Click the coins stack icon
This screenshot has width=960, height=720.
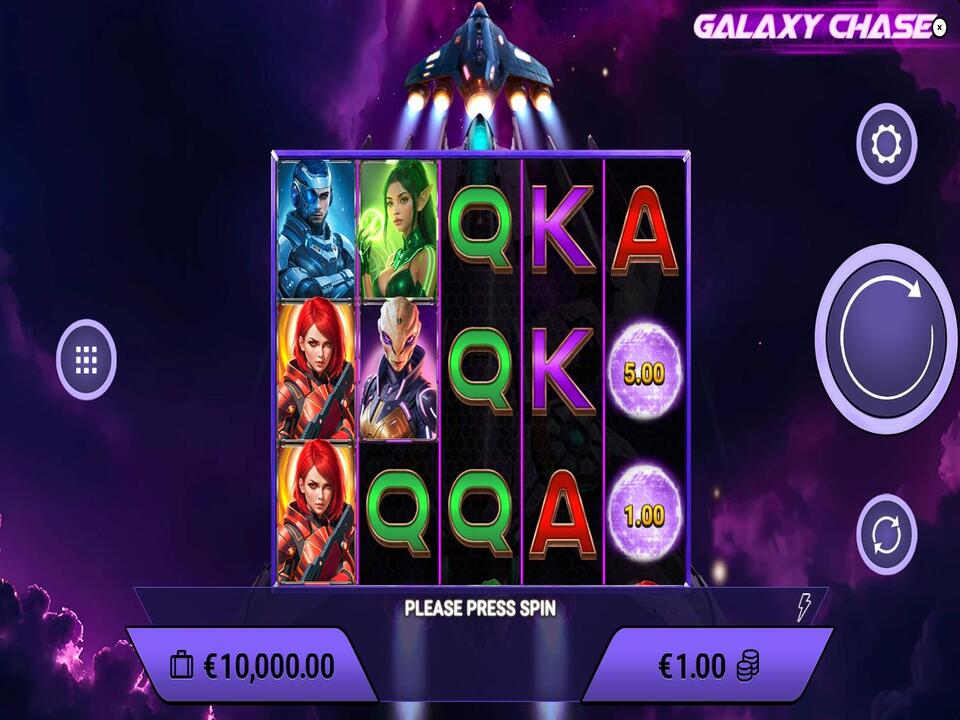748,665
